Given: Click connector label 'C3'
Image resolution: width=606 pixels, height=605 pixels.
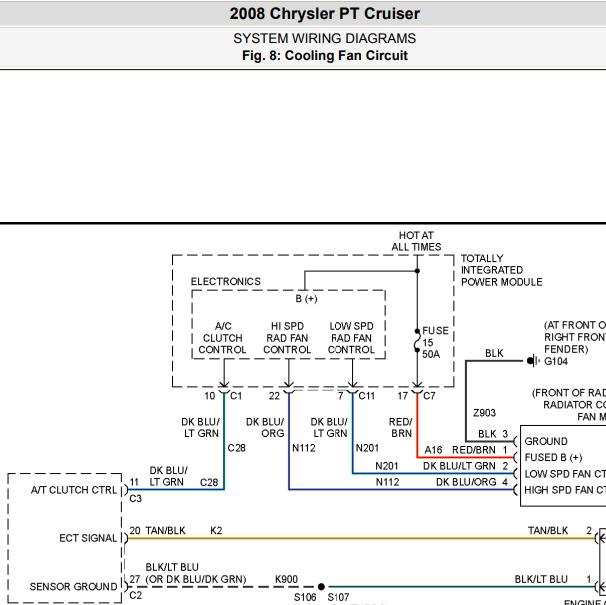Looking at the screenshot, I should tap(135, 499).
